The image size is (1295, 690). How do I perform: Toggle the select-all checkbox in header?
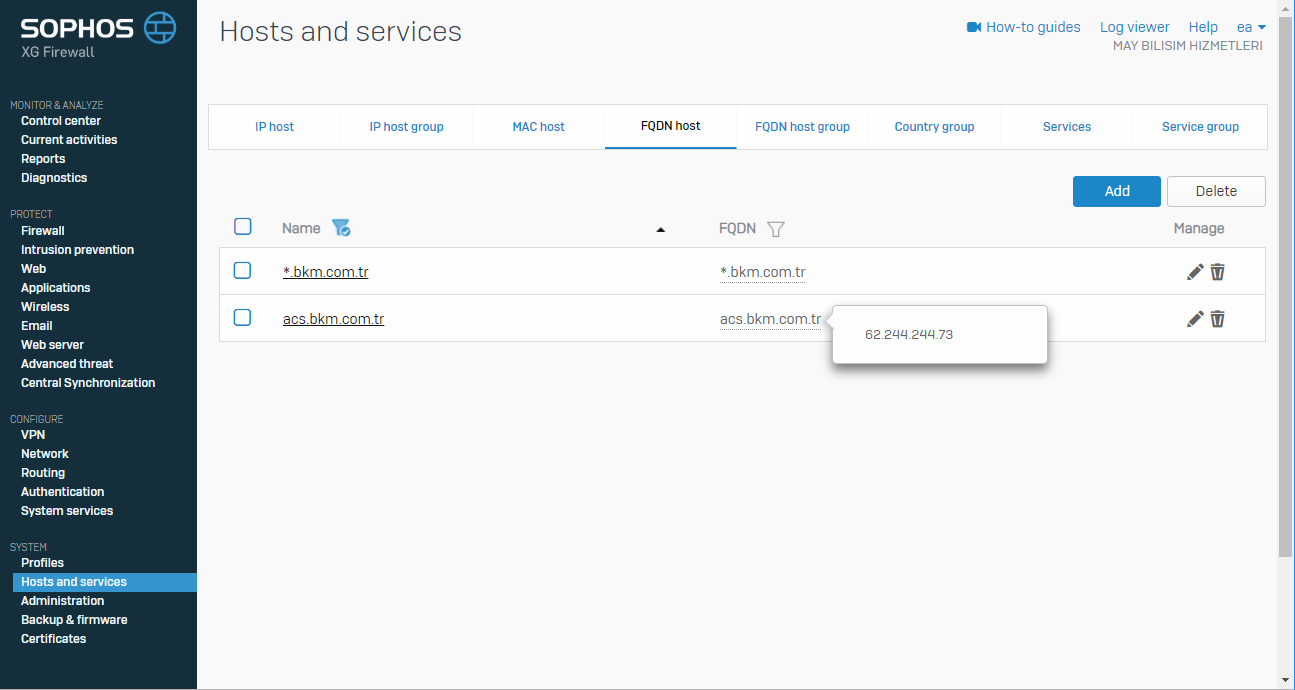(243, 227)
